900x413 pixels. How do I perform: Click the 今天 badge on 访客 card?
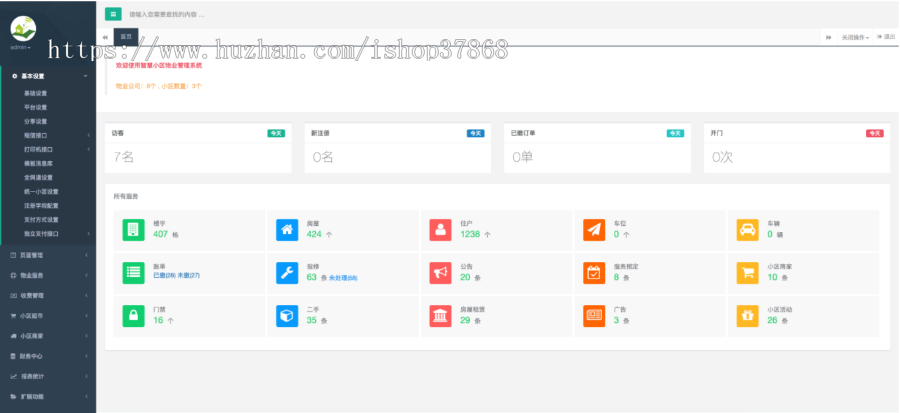(x=276, y=133)
